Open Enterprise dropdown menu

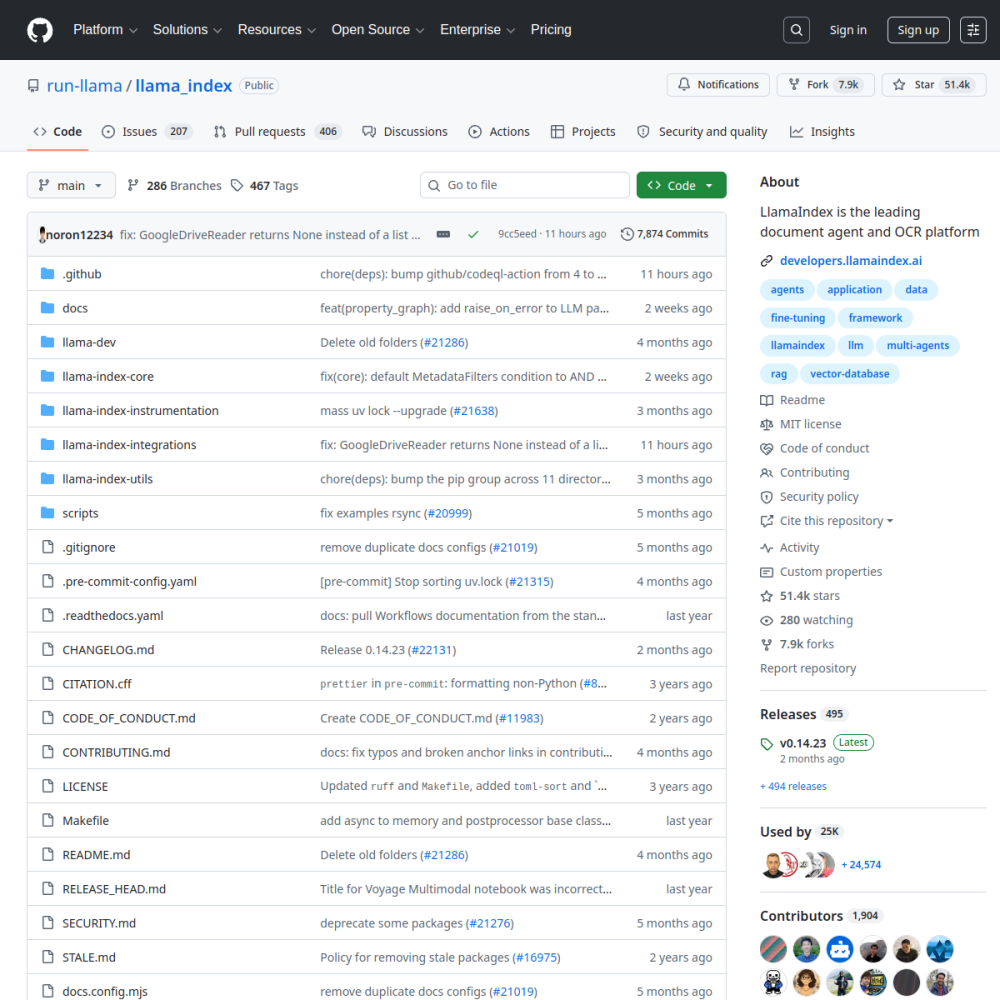coord(477,30)
